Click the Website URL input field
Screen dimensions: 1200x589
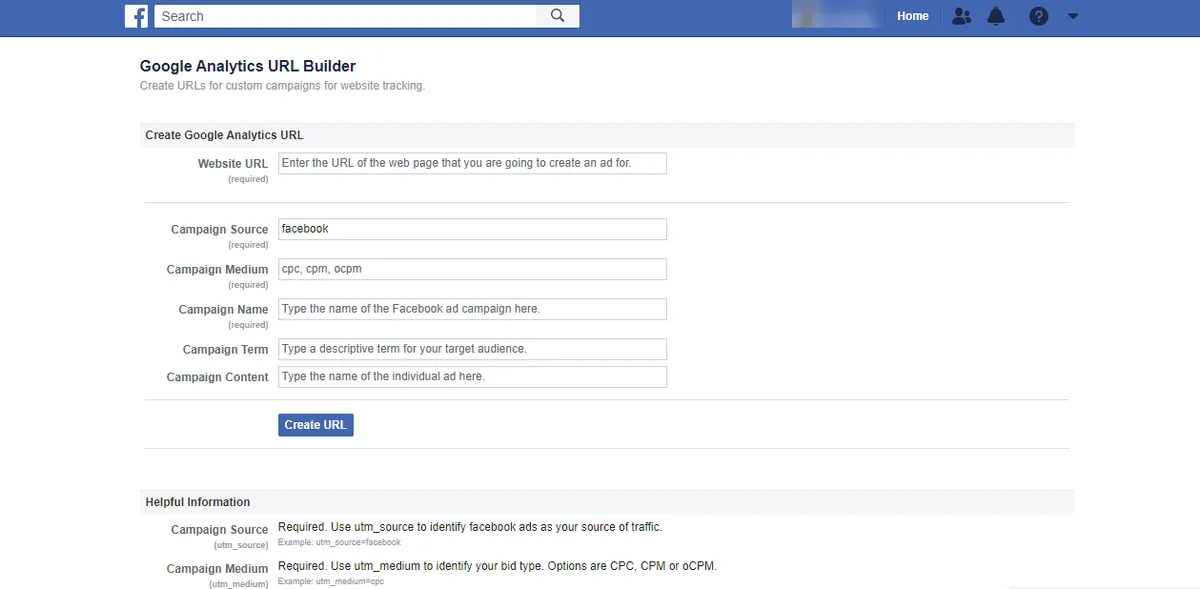(x=471, y=162)
